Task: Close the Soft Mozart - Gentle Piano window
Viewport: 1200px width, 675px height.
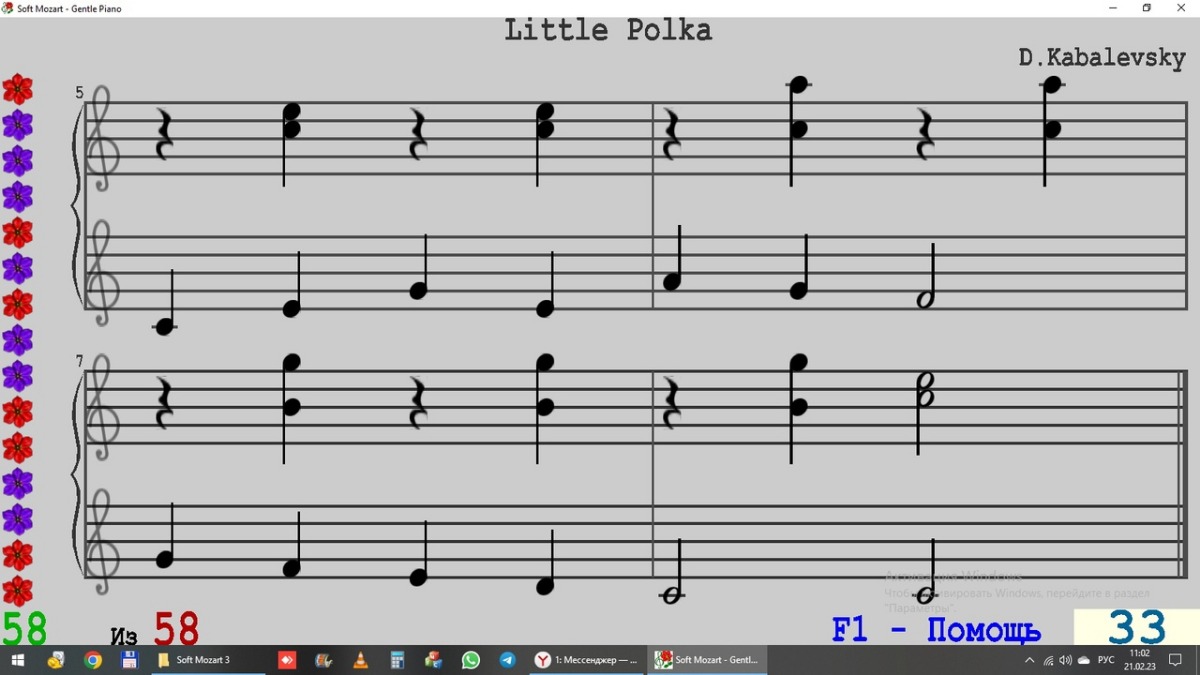Action: [x=1182, y=8]
